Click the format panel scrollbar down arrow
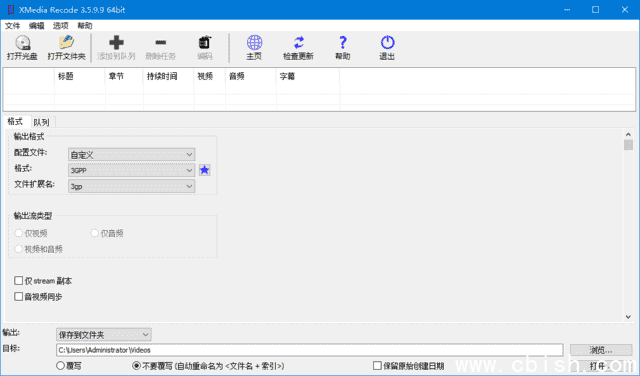 [628, 317]
